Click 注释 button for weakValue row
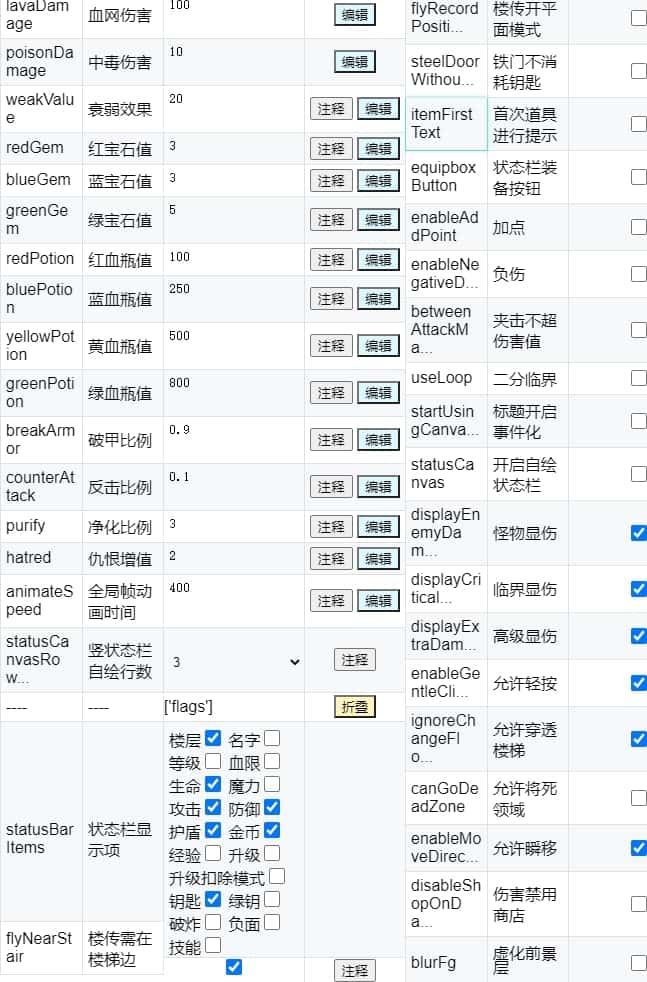 pyautogui.click(x=331, y=109)
